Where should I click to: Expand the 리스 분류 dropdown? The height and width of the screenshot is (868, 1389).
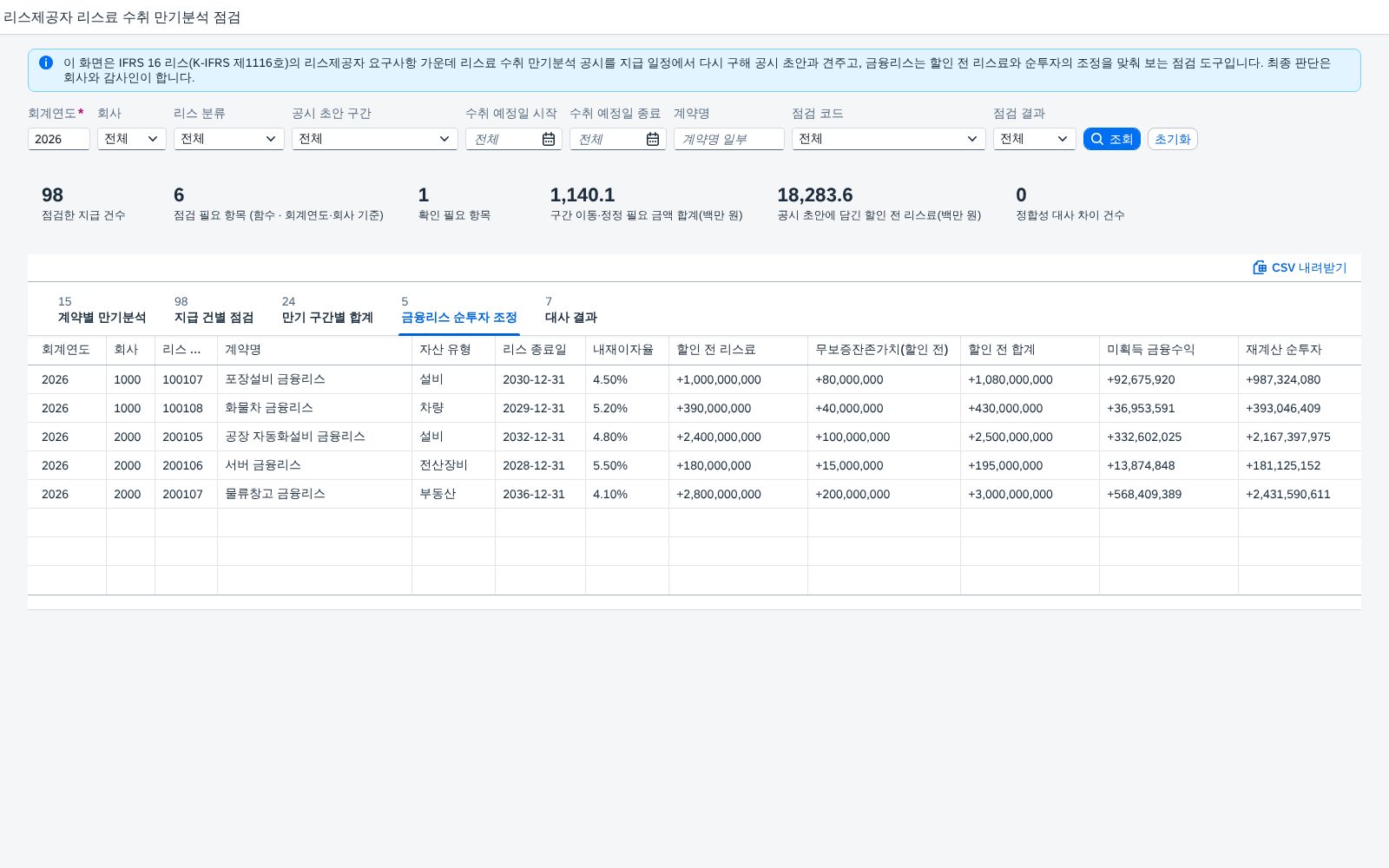229,139
